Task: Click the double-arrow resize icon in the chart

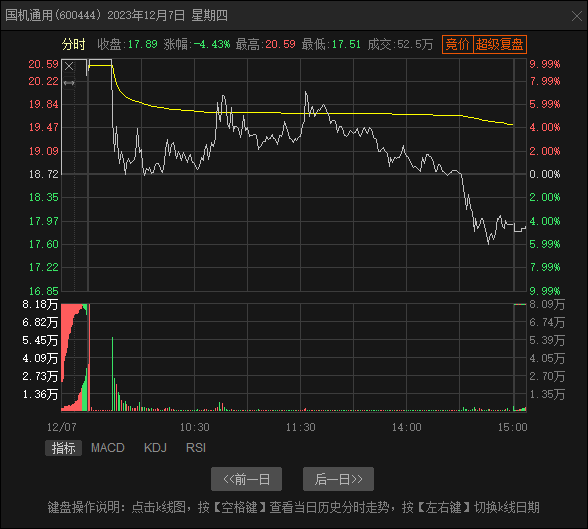Action: click(69, 83)
